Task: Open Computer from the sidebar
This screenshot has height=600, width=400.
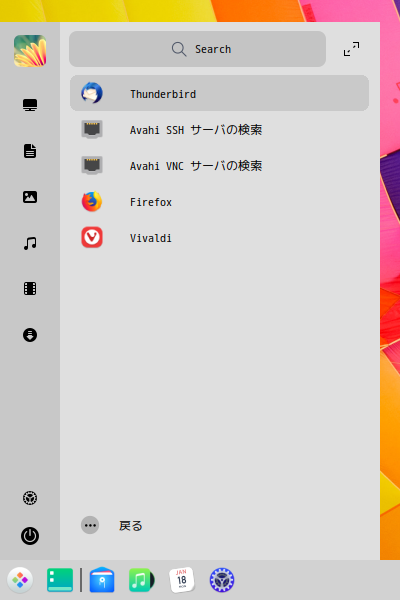Action: (x=30, y=105)
